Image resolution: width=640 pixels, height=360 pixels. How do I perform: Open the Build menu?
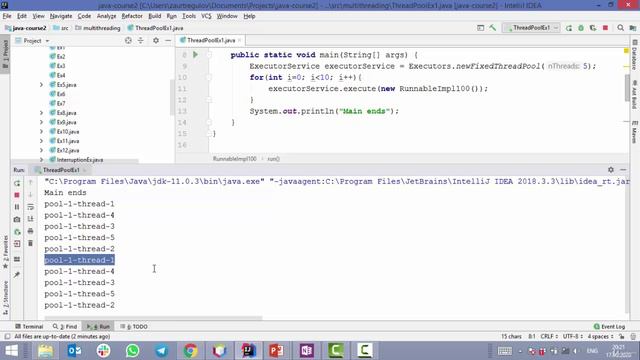pos(154,16)
